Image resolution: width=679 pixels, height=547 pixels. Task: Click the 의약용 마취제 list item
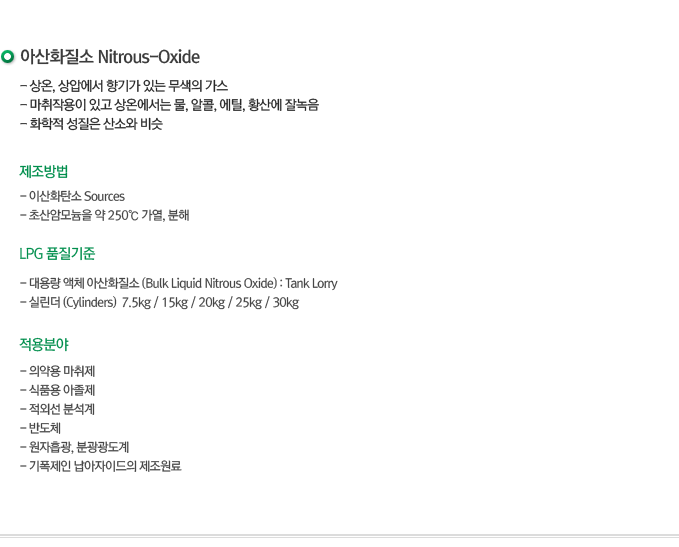[x=58, y=371]
